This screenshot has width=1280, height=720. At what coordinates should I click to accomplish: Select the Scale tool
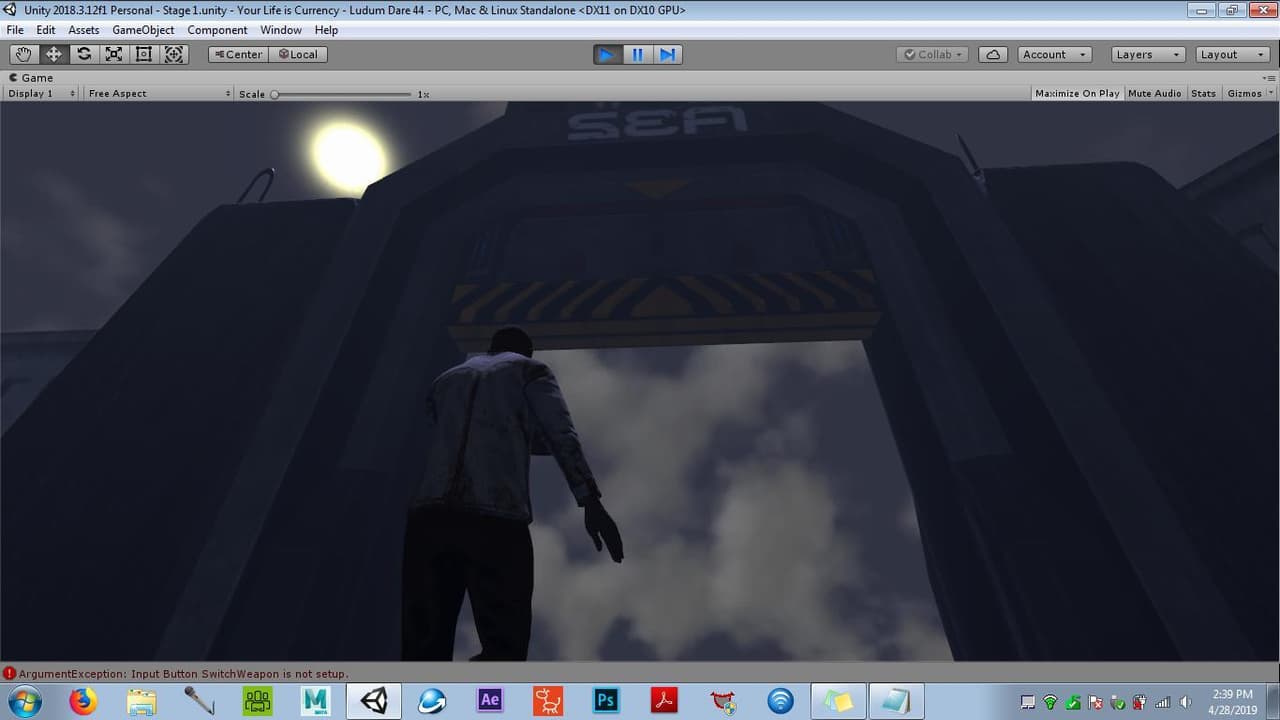point(114,54)
